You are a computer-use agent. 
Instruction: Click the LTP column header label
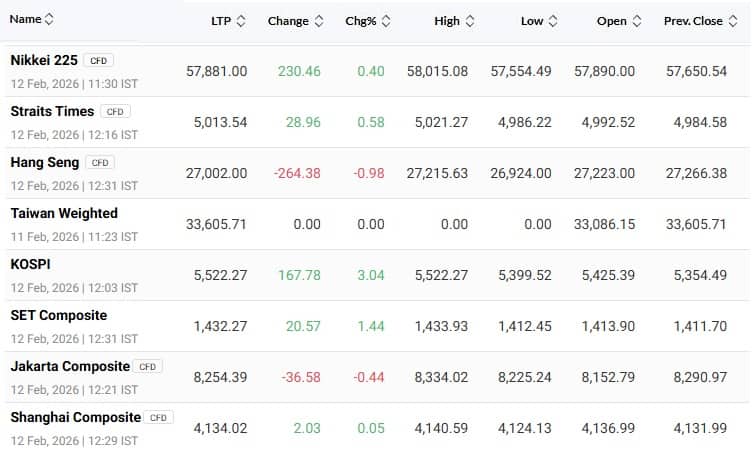coord(221,21)
